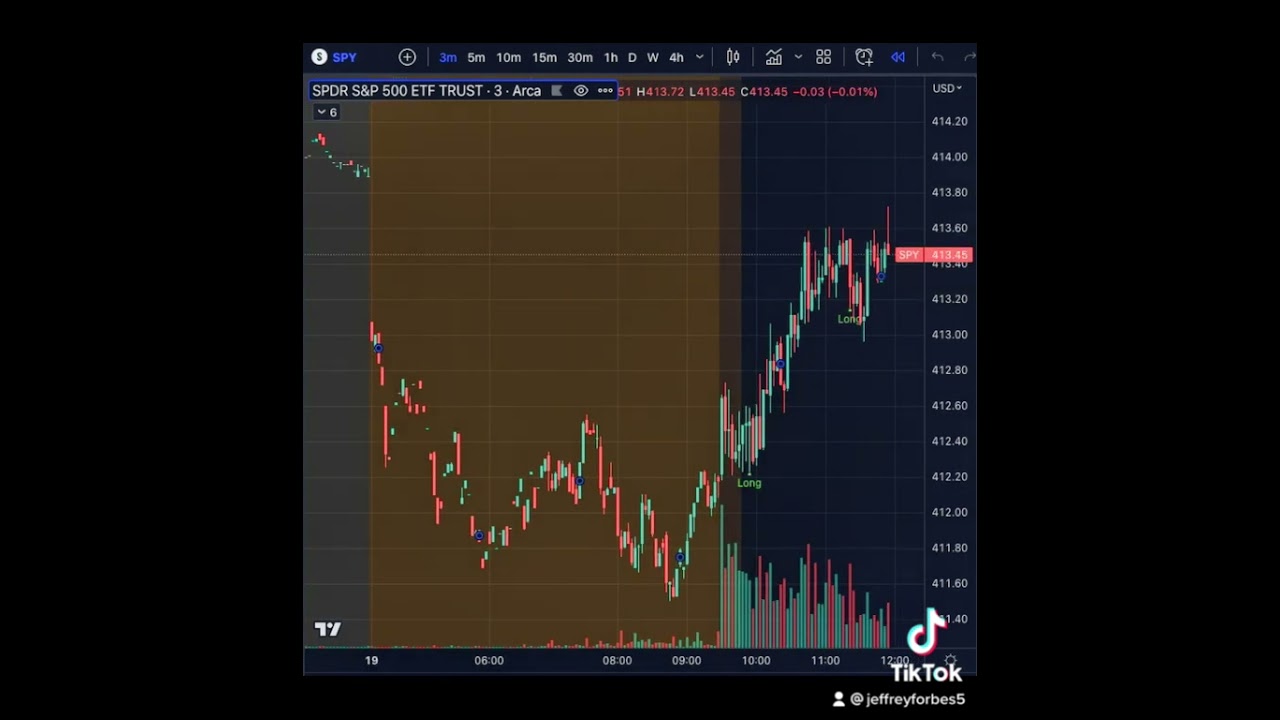This screenshot has width=1280, height=720.
Task: Click the 413.00 price axis label
Action: click(x=949, y=335)
